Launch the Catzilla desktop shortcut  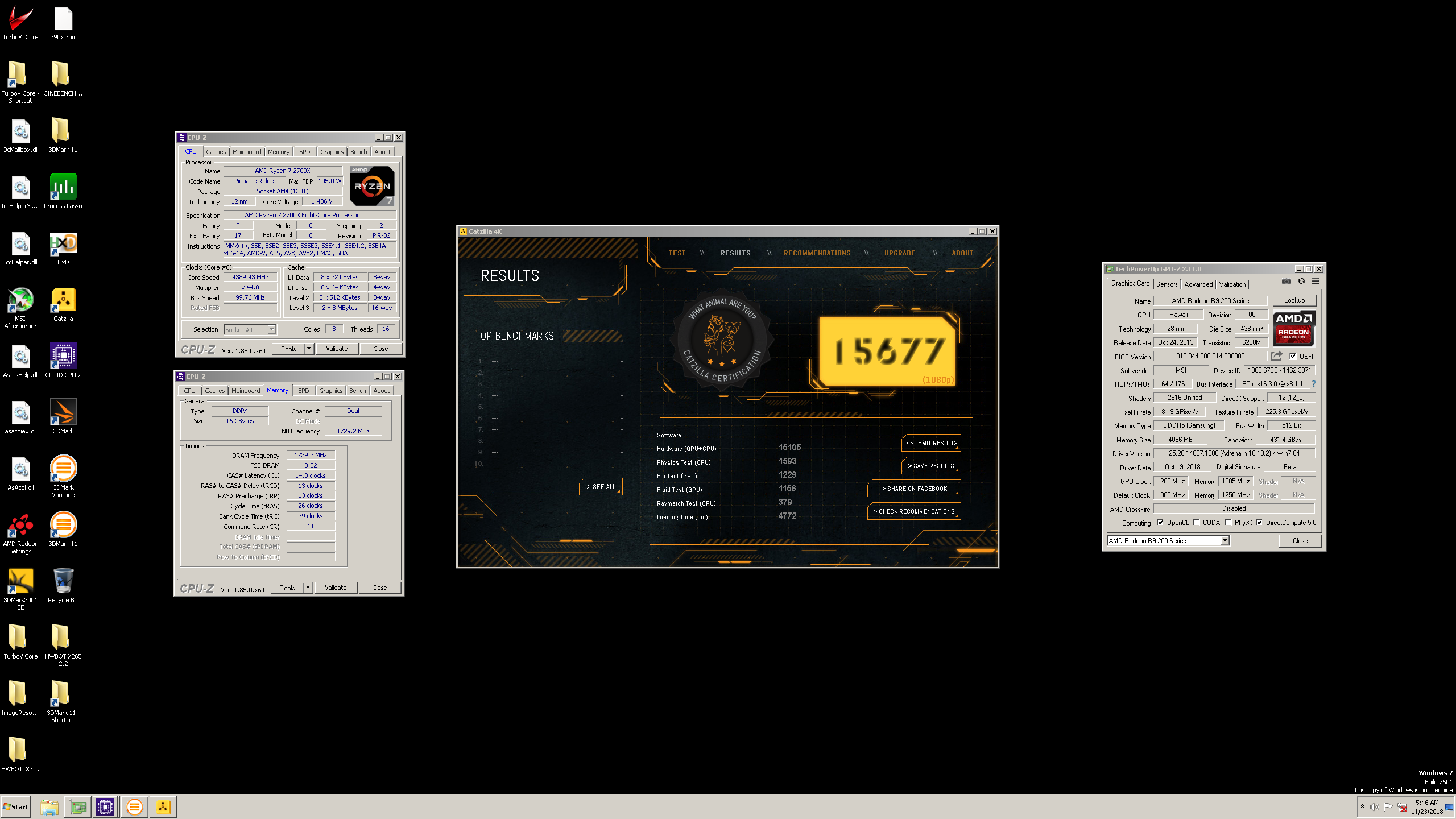[x=63, y=304]
